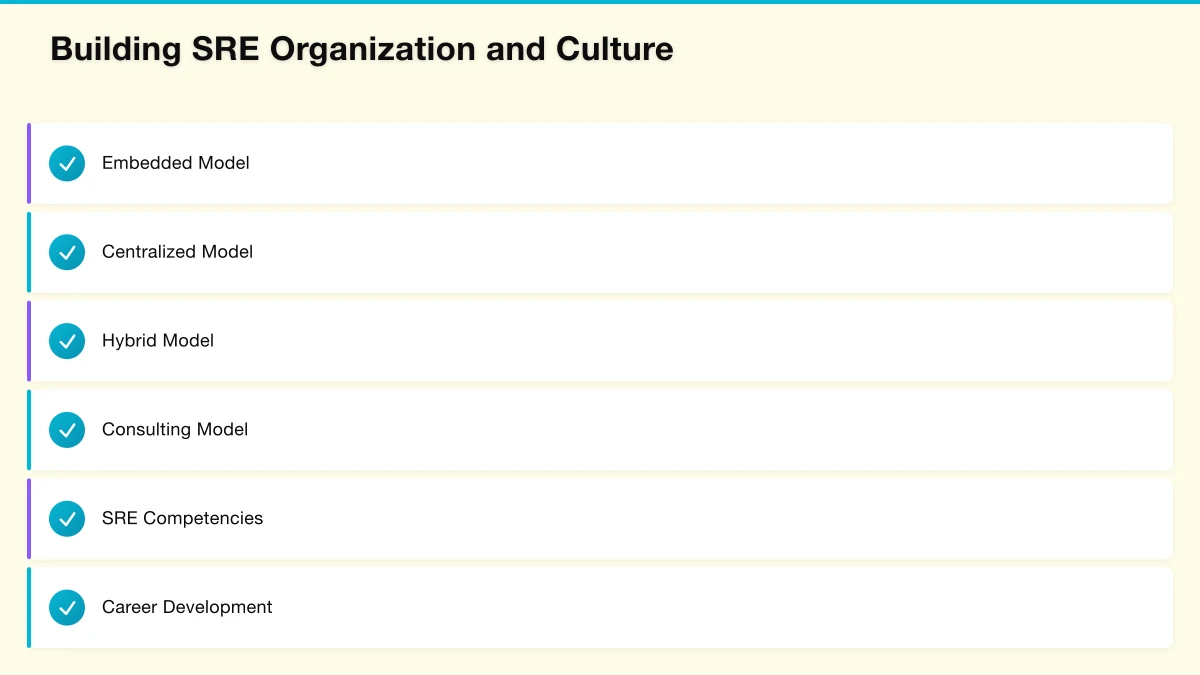
Task: Select the check circle next to Hybrid Model
Action: pyautogui.click(x=67, y=341)
